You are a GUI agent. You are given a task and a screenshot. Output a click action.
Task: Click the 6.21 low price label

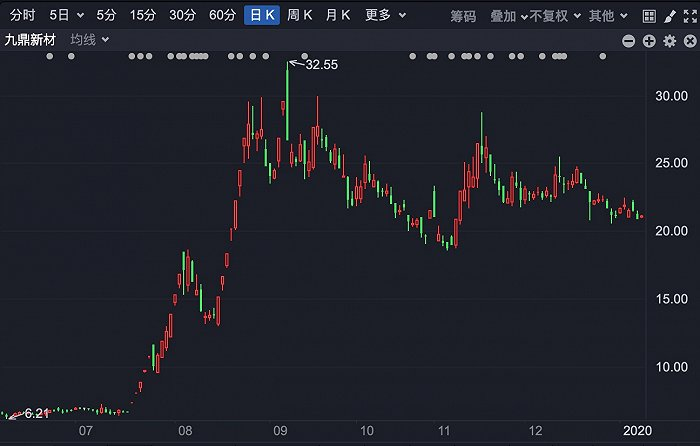37,413
